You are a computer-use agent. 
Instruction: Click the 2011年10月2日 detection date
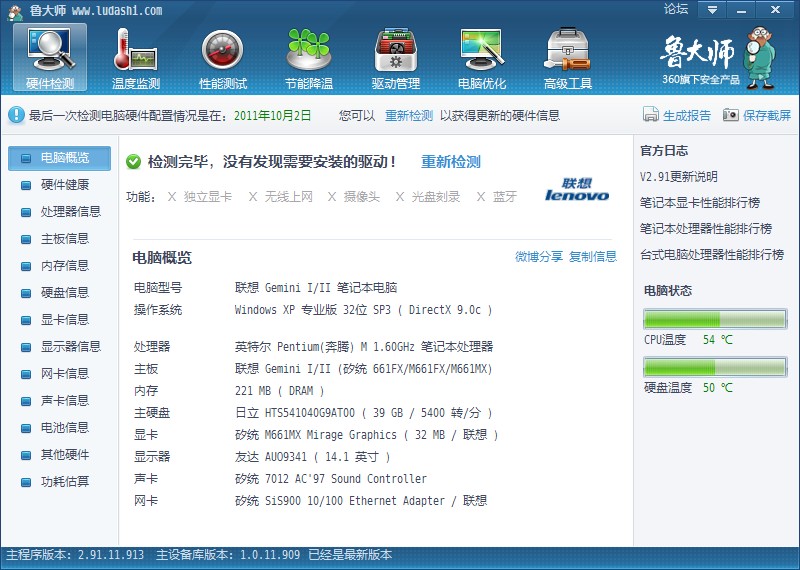pos(272,116)
